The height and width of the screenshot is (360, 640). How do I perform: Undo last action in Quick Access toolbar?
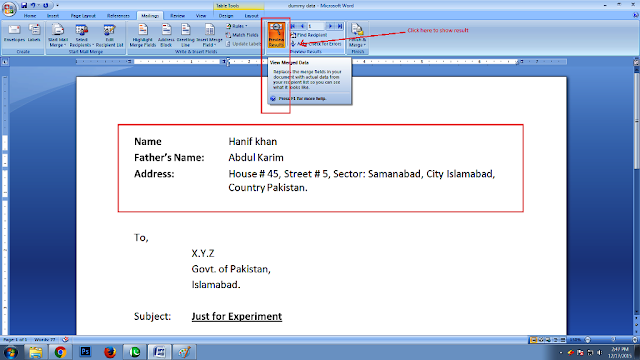pyautogui.click(x=33, y=5)
